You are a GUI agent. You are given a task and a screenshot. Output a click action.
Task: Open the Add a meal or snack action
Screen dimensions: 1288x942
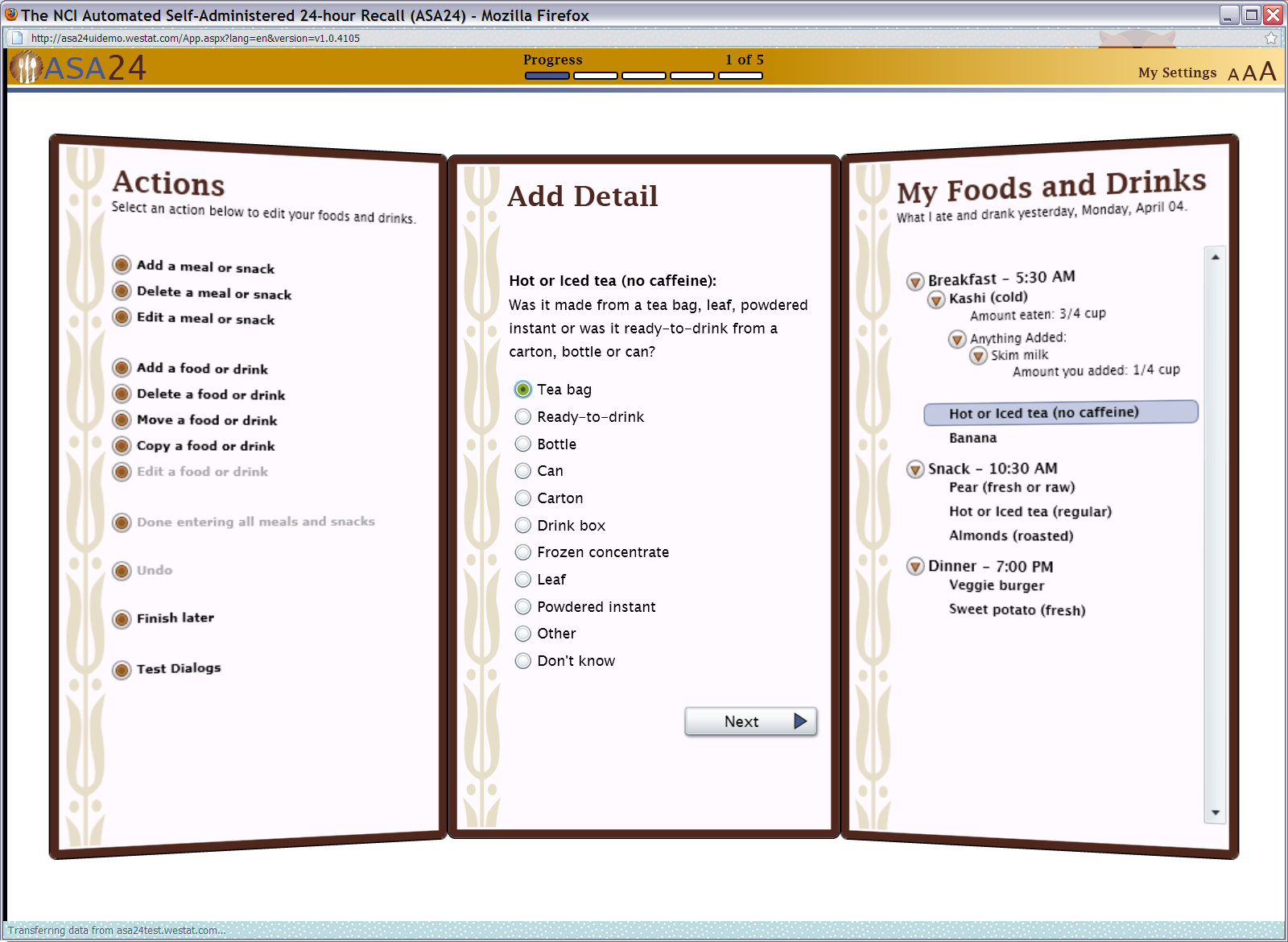tap(205, 266)
